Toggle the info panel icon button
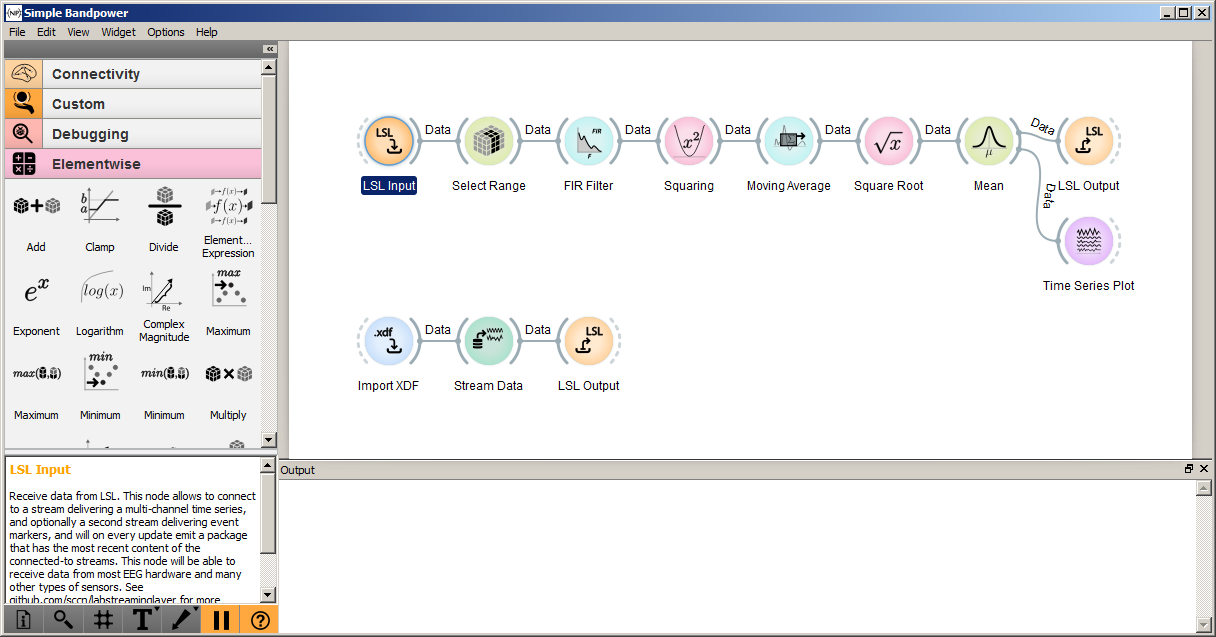 24,620
